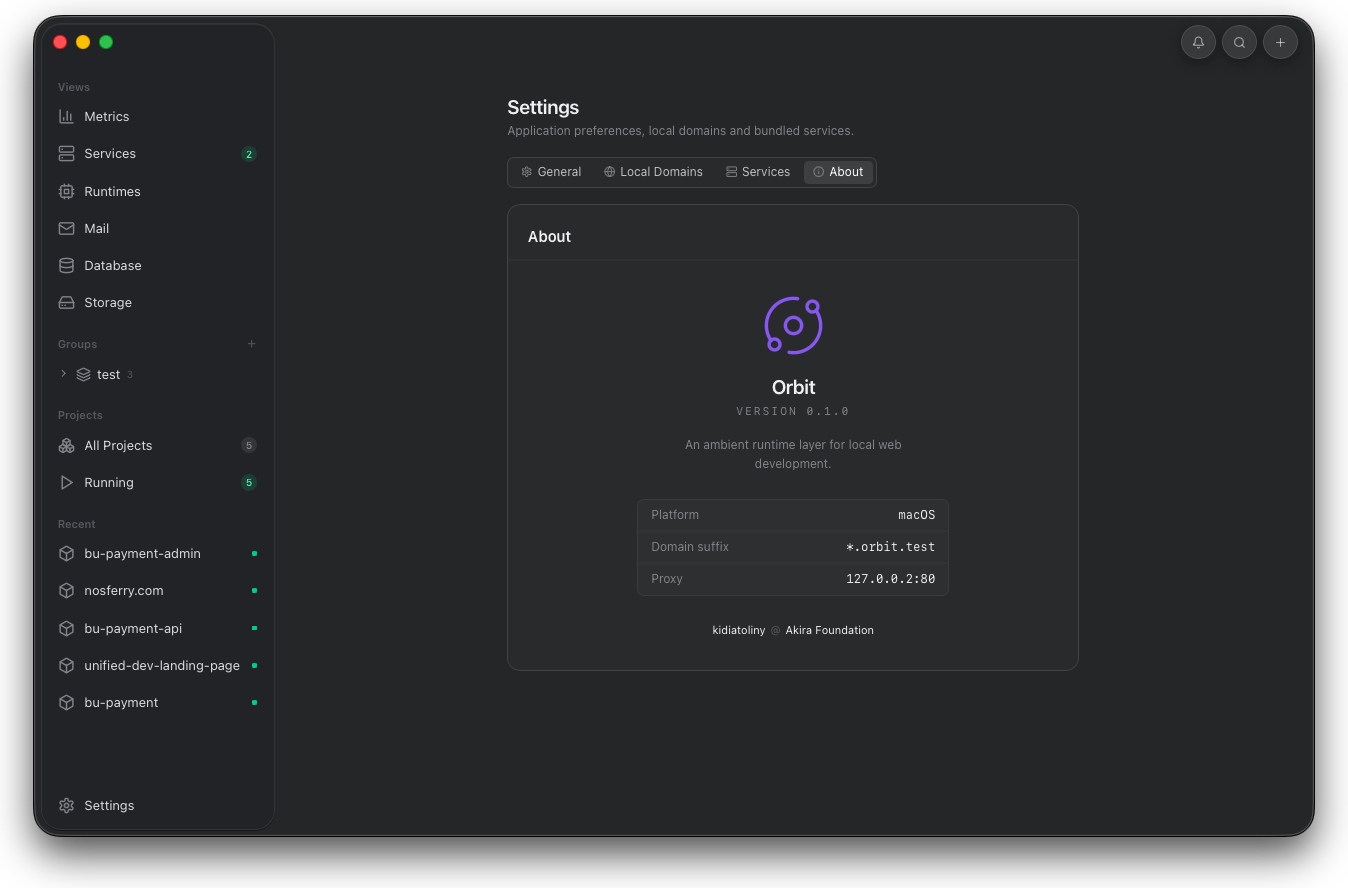Click the unified-dev-landing-page package icon
The image size is (1348, 888).
pyautogui.click(x=66, y=665)
